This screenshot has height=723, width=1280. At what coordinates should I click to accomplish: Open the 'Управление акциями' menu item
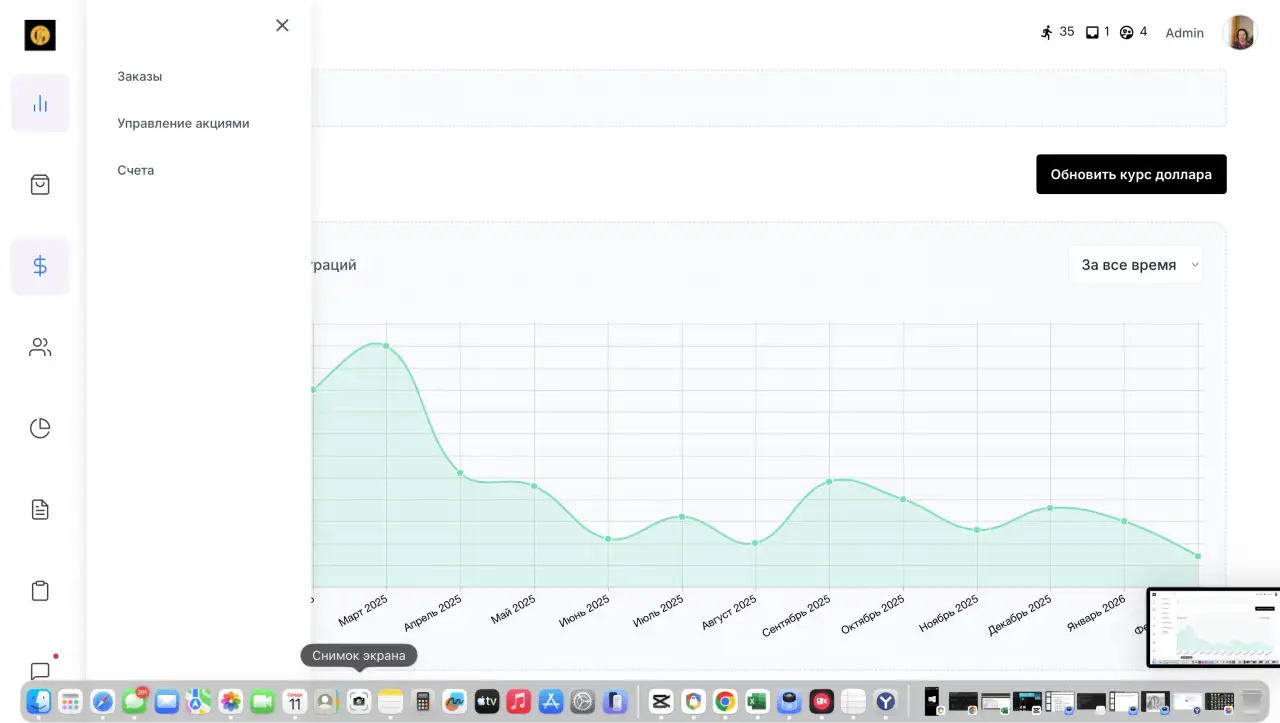183,123
